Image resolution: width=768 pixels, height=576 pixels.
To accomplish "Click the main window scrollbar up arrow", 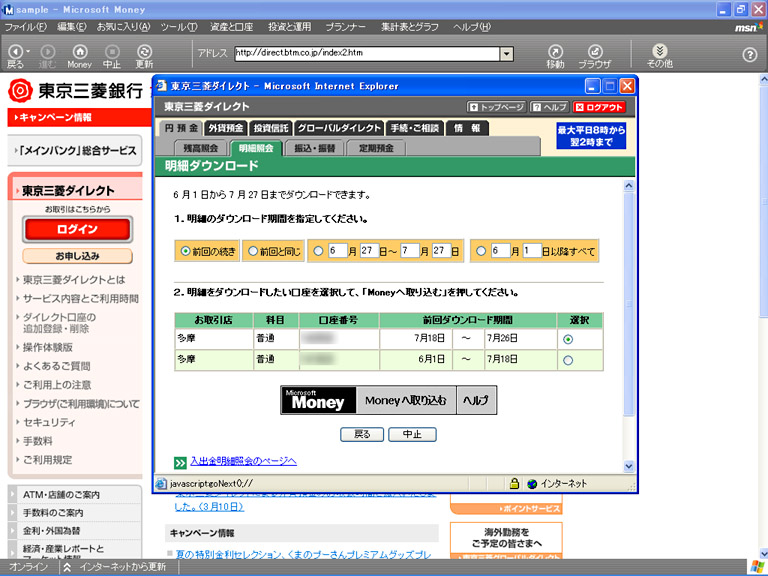I will click(x=763, y=79).
